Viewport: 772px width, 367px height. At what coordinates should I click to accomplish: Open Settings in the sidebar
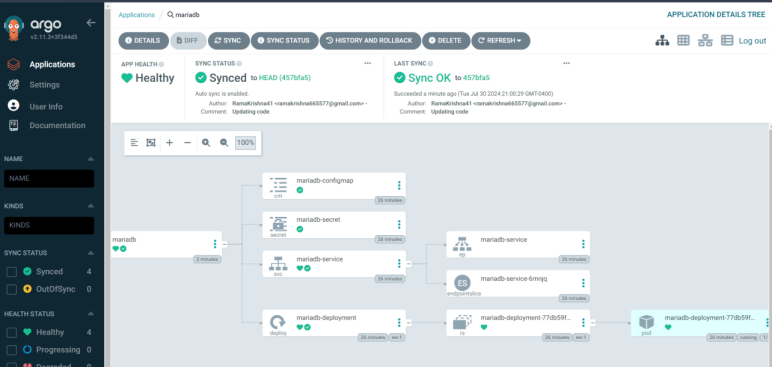click(x=44, y=85)
